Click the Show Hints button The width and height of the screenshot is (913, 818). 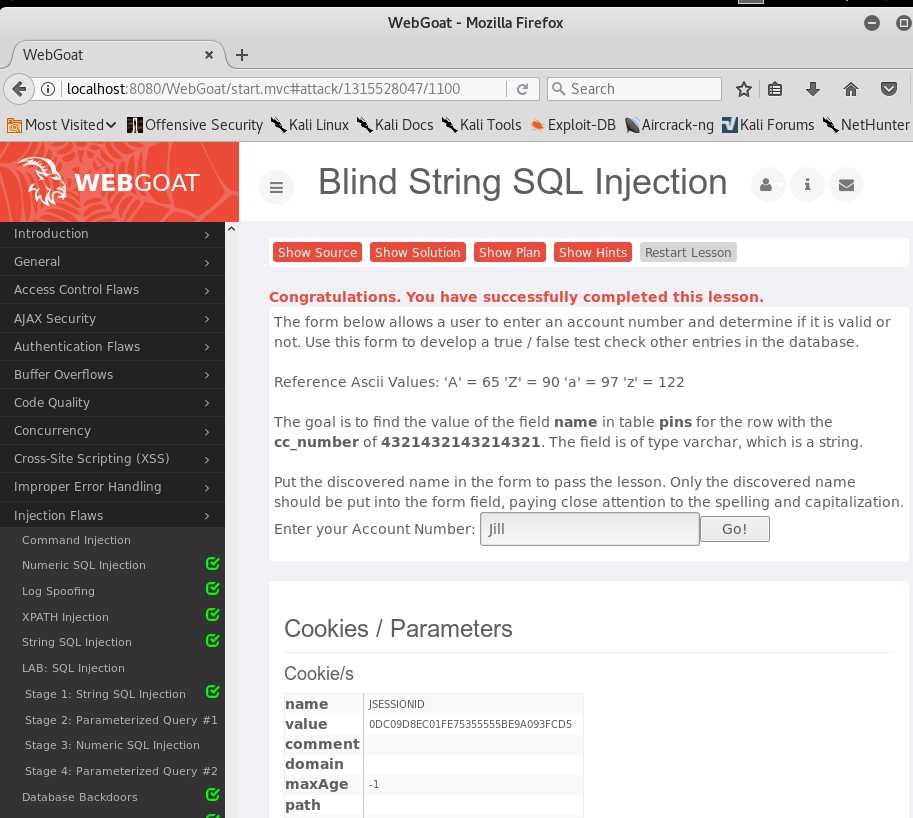pos(593,252)
